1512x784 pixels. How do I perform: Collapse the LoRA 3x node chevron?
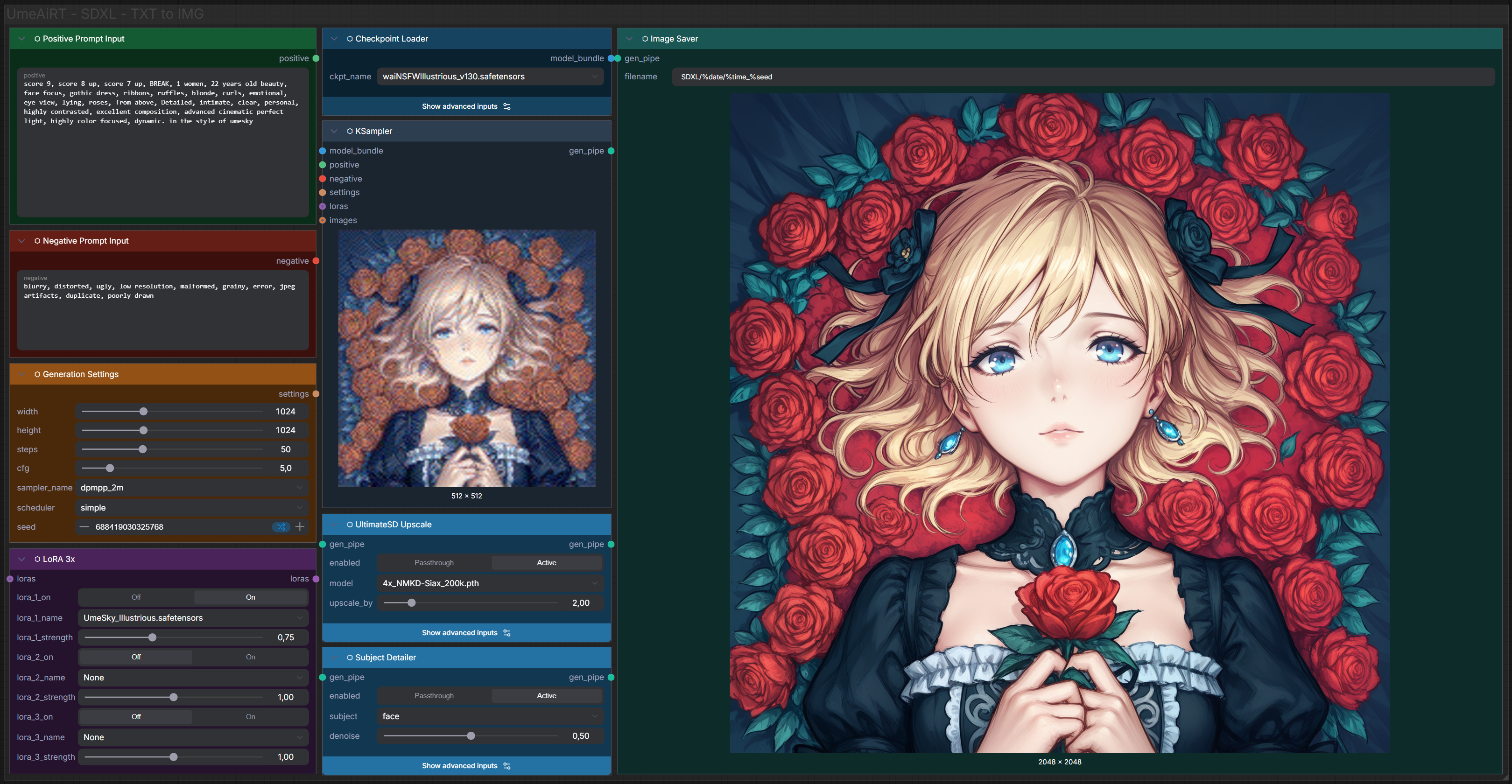tap(22, 559)
